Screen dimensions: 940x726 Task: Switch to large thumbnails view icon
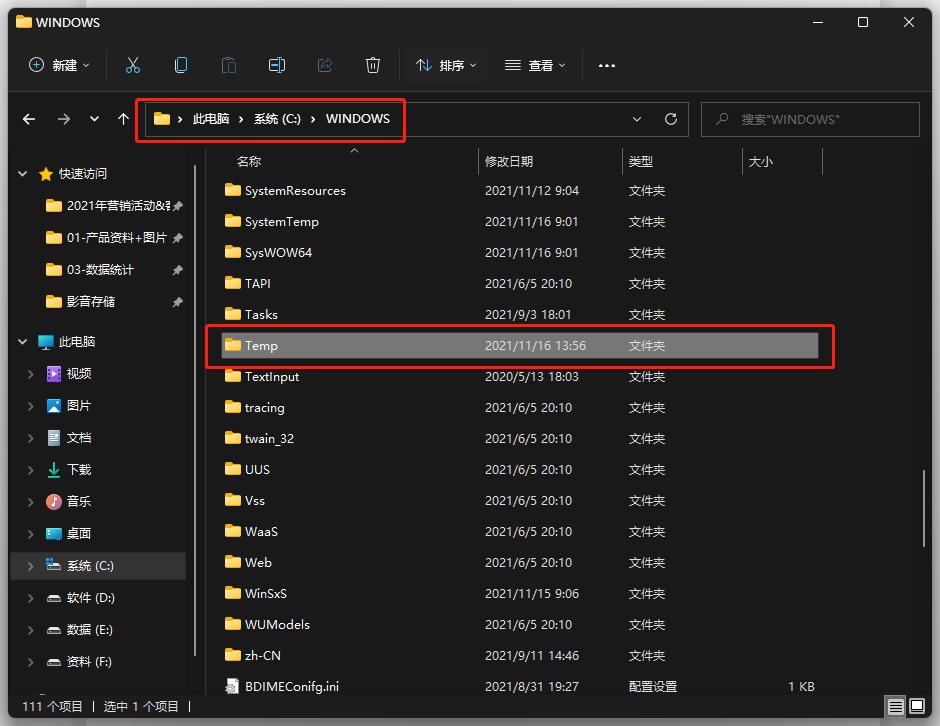915,707
